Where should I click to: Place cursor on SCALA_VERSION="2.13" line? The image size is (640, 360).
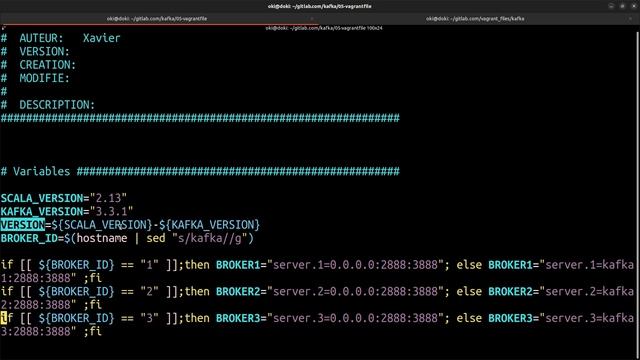tap(64, 198)
